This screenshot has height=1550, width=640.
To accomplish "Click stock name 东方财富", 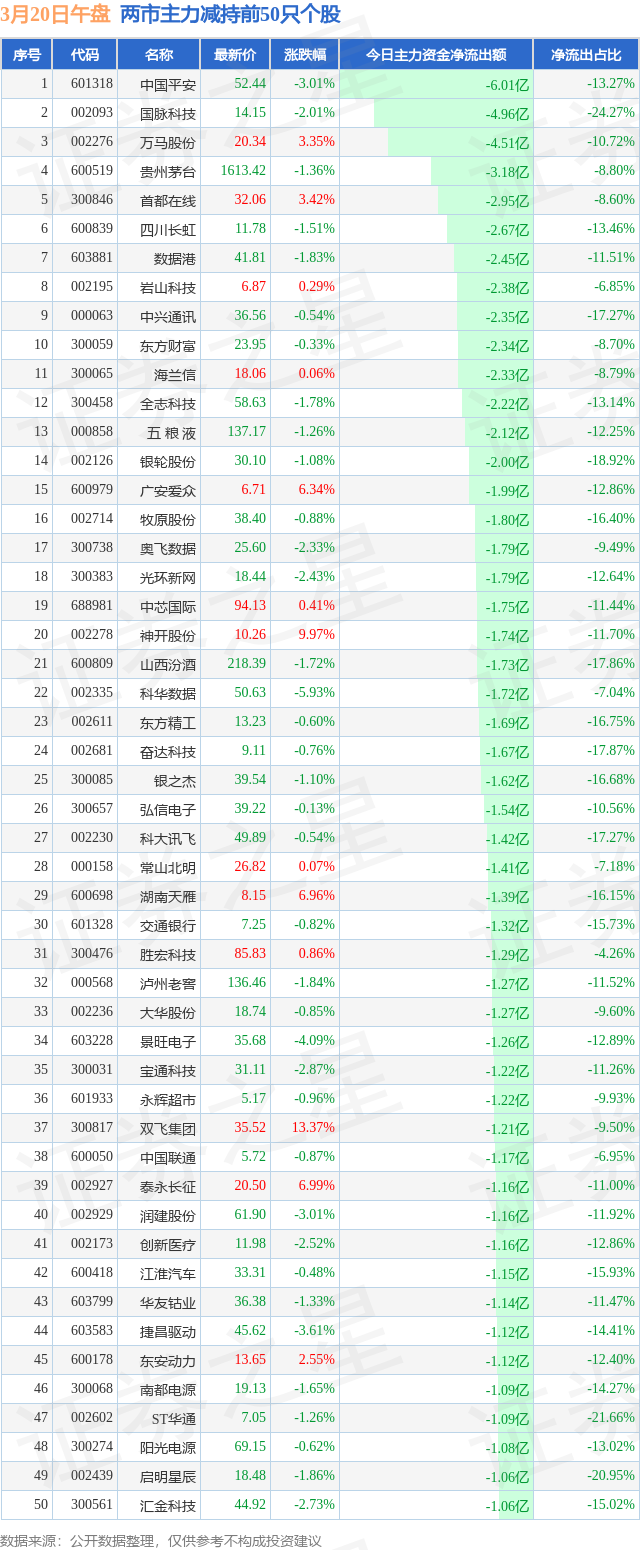I will click(169, 345).
